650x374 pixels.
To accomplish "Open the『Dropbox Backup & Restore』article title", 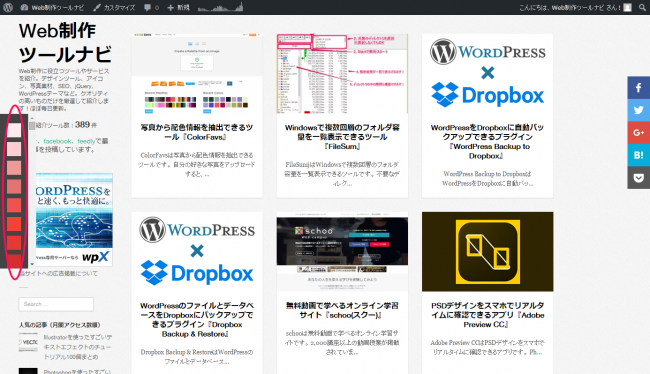I will pos(197,320).
